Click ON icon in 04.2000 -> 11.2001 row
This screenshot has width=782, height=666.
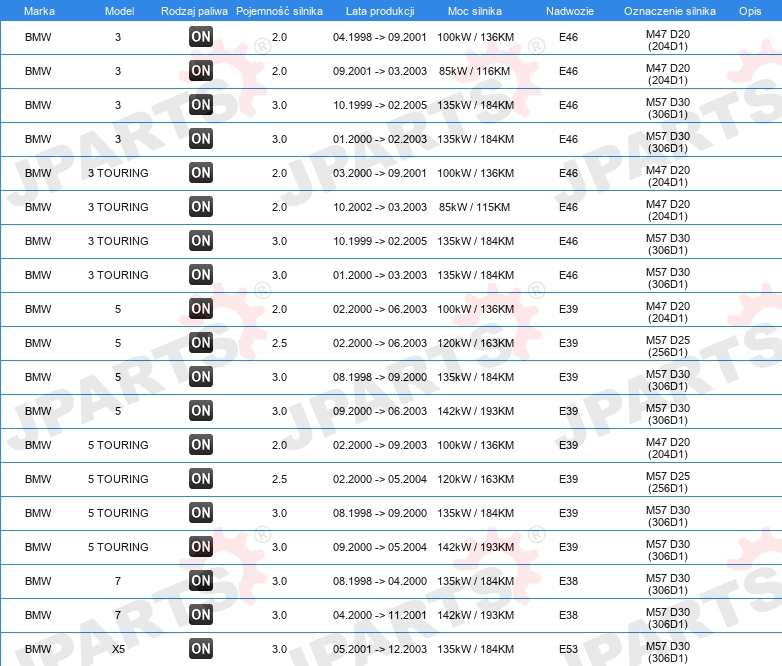(x=201, y=614)
